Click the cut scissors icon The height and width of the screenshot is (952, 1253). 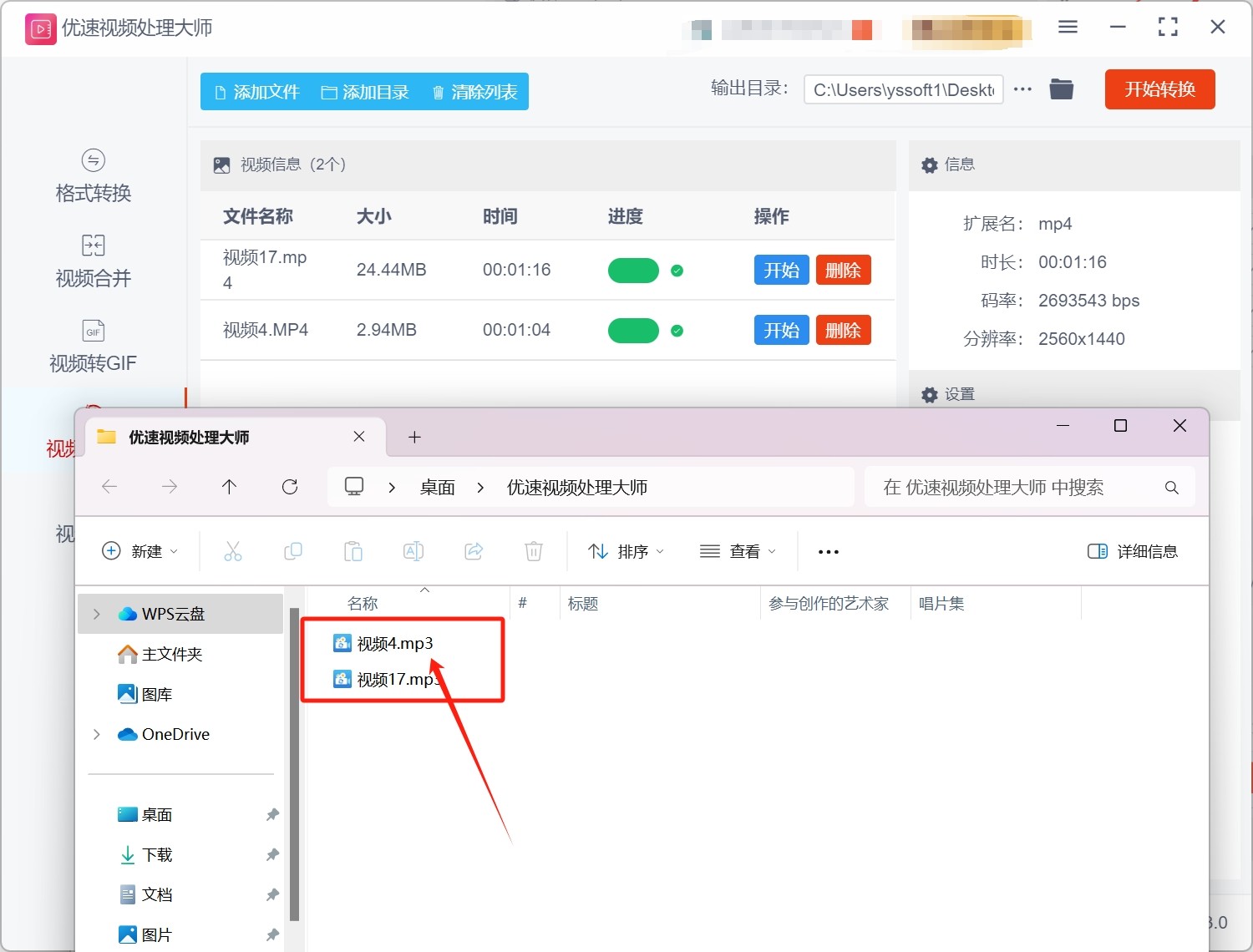pyautogui.click(x=233, y=551)
